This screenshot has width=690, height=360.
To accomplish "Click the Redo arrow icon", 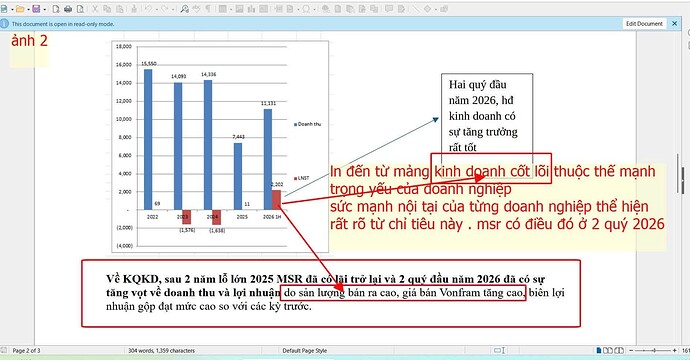I will (x=165, y=9).
